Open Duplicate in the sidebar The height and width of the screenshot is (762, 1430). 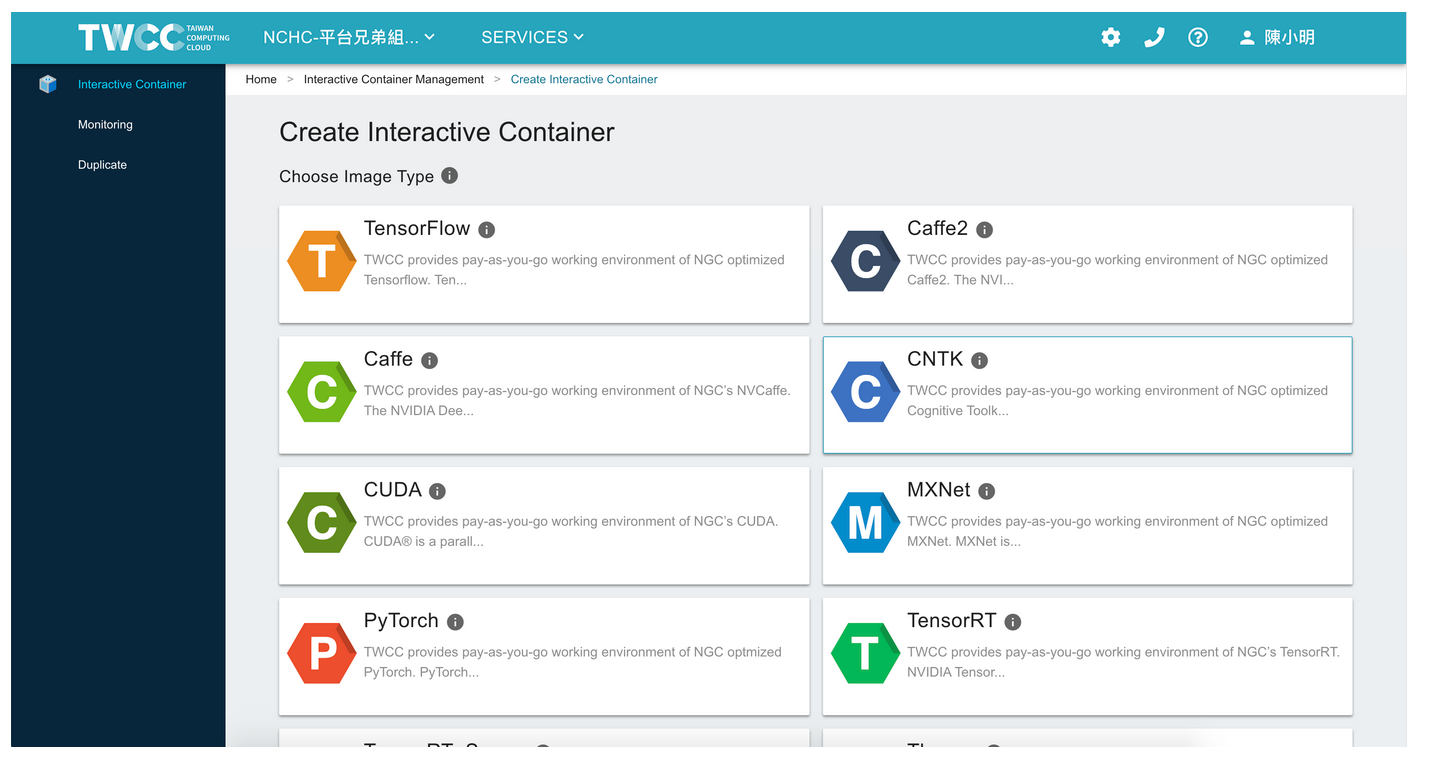[x=102, y=164]
